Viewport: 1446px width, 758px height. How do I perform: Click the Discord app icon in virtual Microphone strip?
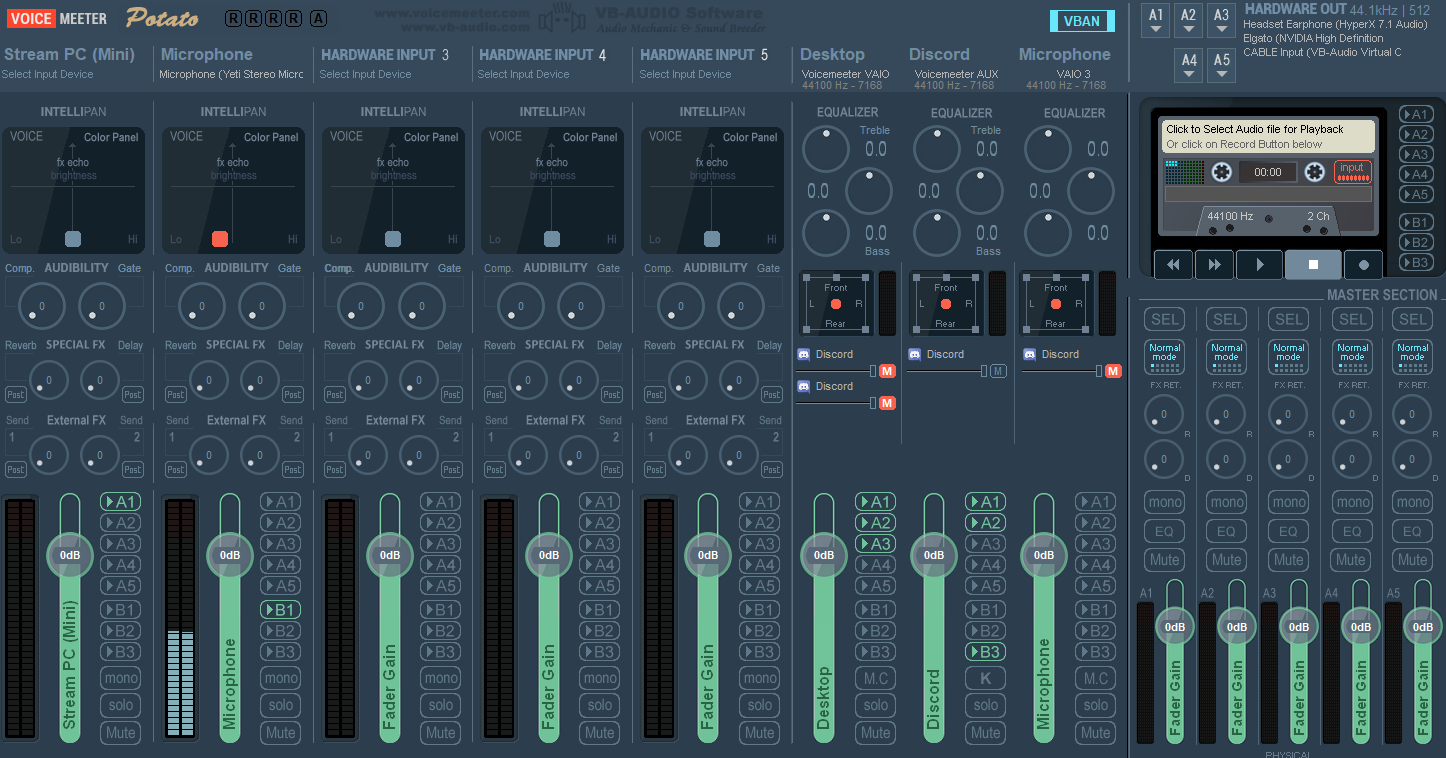click(x=1029, y=355)
